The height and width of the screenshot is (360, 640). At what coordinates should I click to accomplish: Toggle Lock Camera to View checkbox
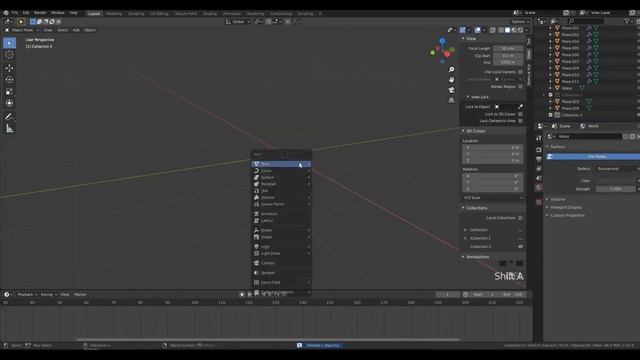(x=520, y=121)
